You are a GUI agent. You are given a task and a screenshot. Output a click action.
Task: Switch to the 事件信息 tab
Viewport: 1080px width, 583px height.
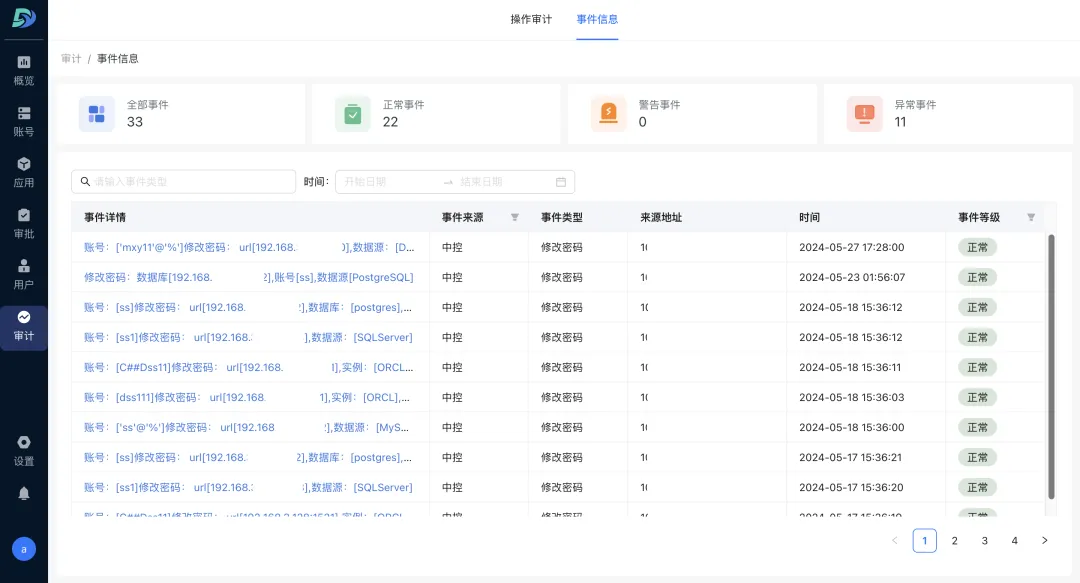pyautogui.click(x=597, y=18)
